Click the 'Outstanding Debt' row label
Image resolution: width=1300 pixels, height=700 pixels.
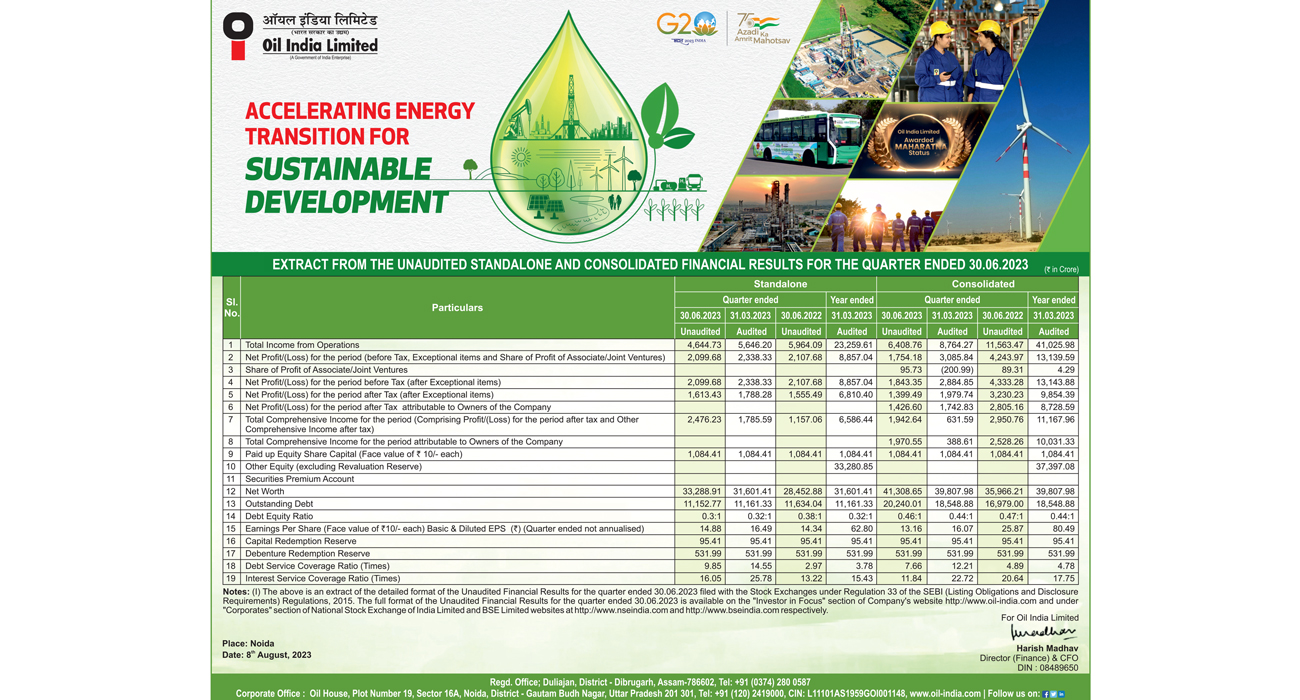[279, 504]
